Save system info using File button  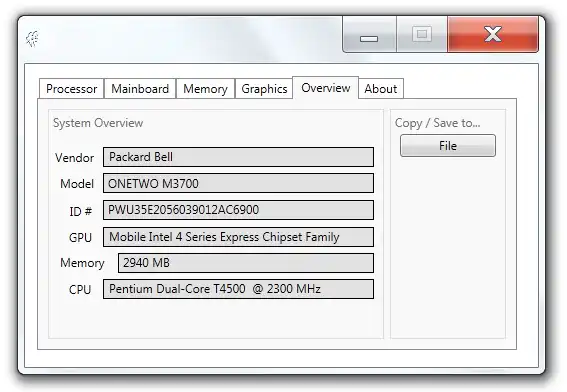448,145
